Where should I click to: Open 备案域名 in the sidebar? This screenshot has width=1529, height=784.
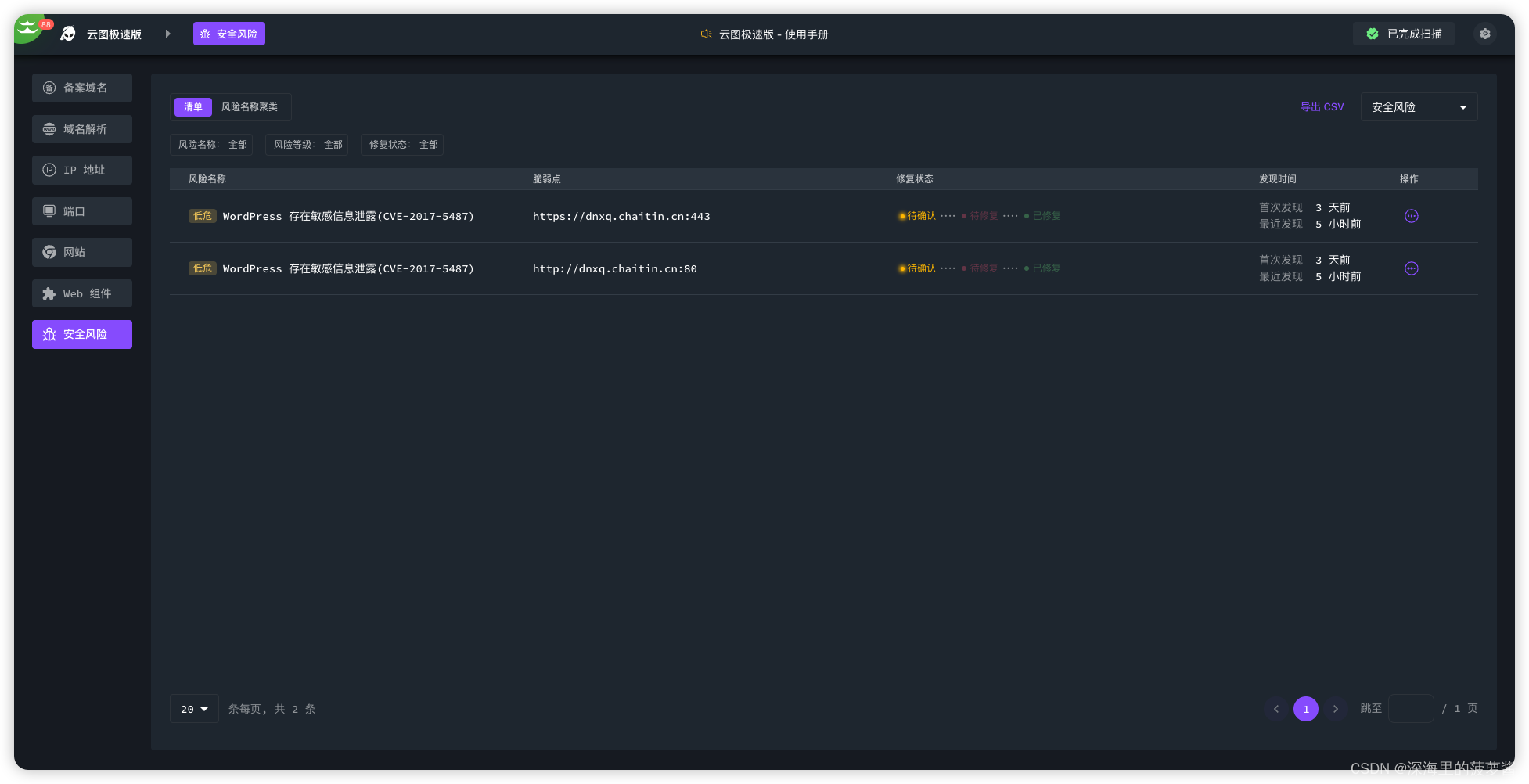82,88
